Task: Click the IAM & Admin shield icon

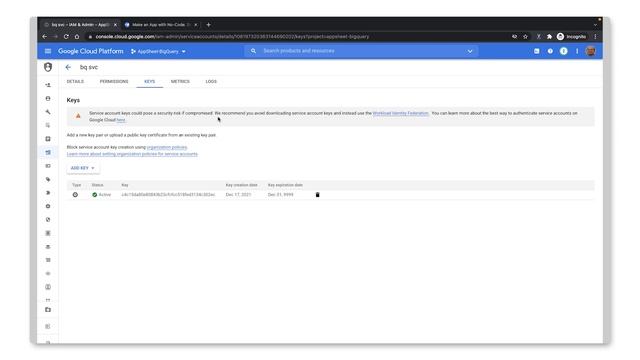Action: click(48, 67)
